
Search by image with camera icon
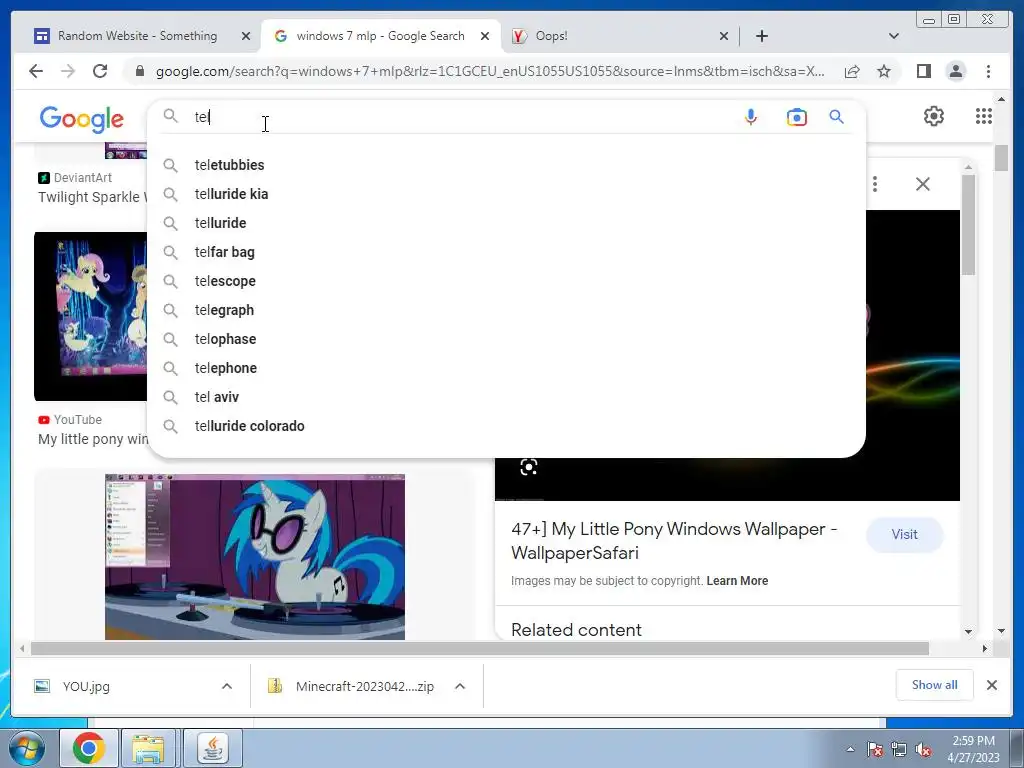[797, 118]
